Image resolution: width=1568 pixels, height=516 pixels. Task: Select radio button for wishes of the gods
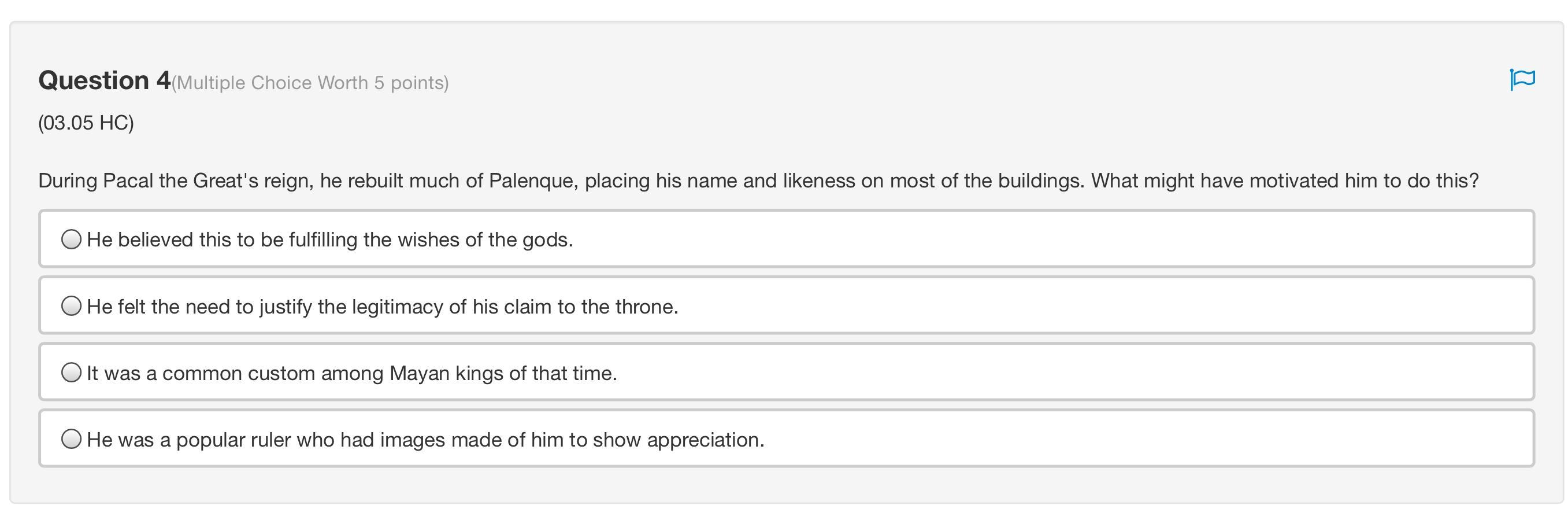(71, 239)
